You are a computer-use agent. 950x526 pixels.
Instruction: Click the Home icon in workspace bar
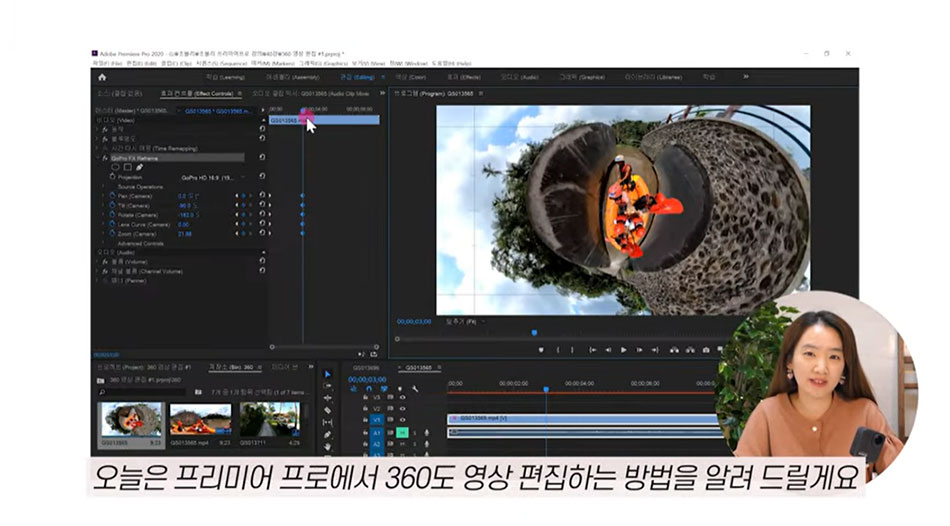pos(102,77)
